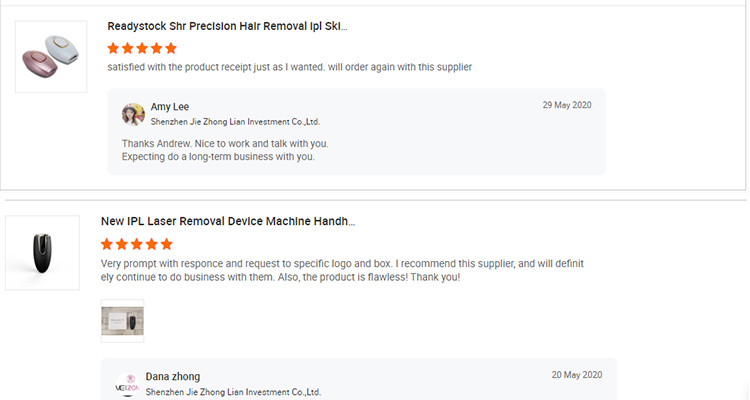Click the 20 May 2020 reply date
This screenshot has height=400, width=750.
point(576,375)
